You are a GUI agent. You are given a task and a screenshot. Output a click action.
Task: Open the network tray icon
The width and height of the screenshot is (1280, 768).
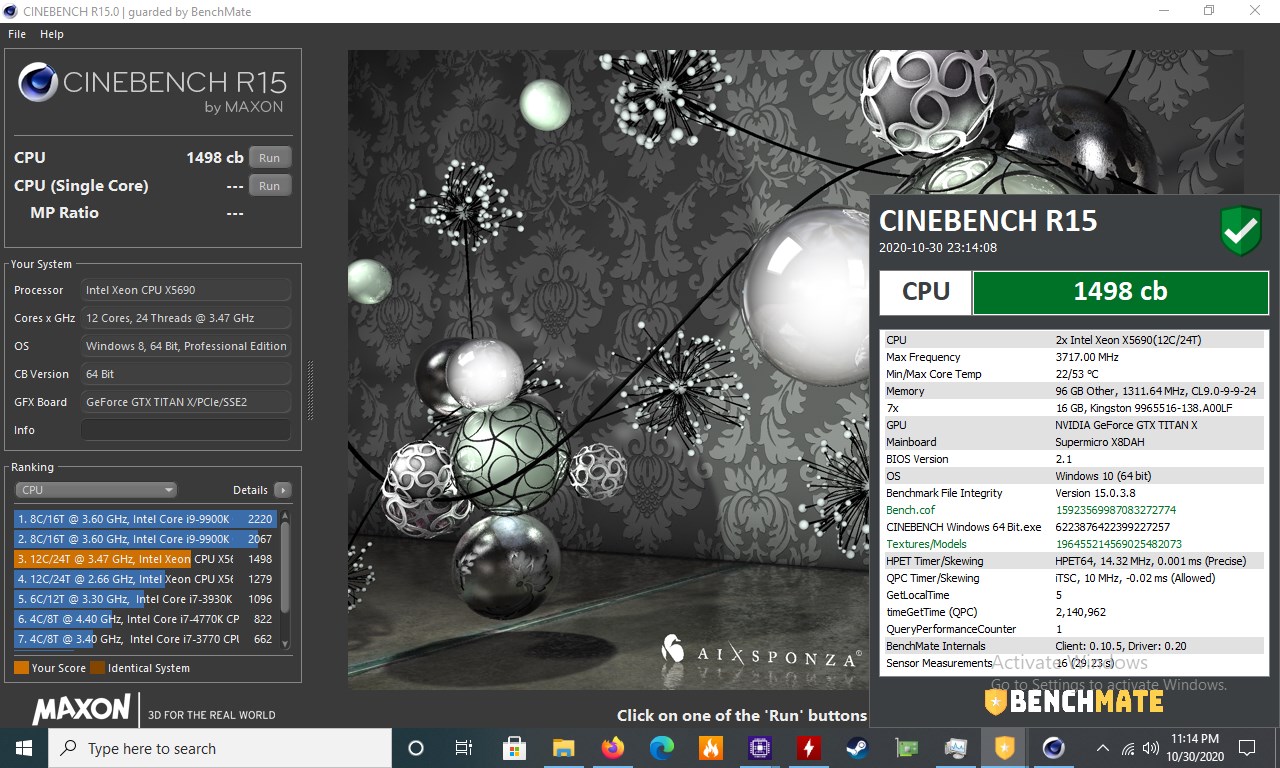1129,748
